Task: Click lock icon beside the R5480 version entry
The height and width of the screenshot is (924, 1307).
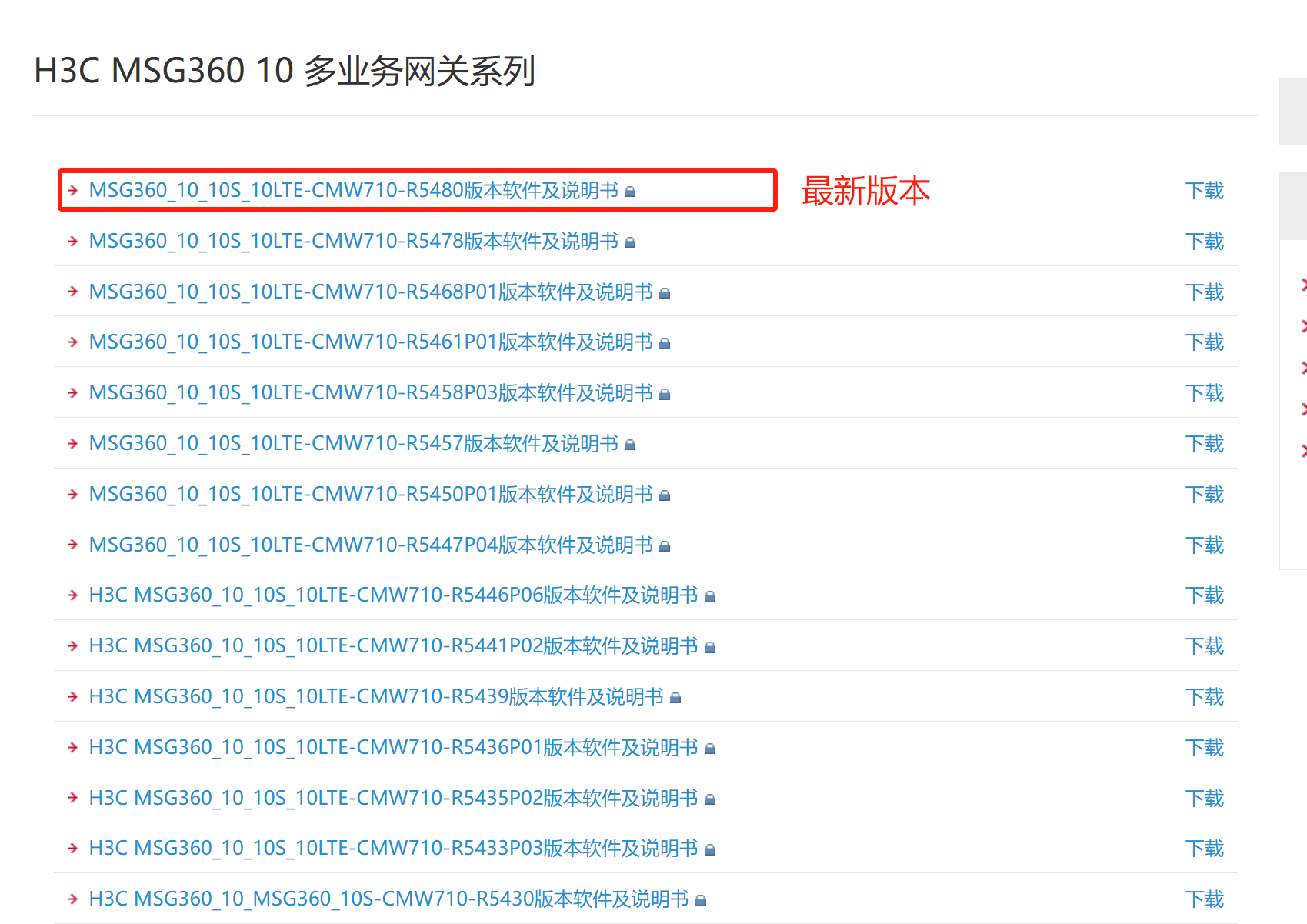Action: point(630,192)
